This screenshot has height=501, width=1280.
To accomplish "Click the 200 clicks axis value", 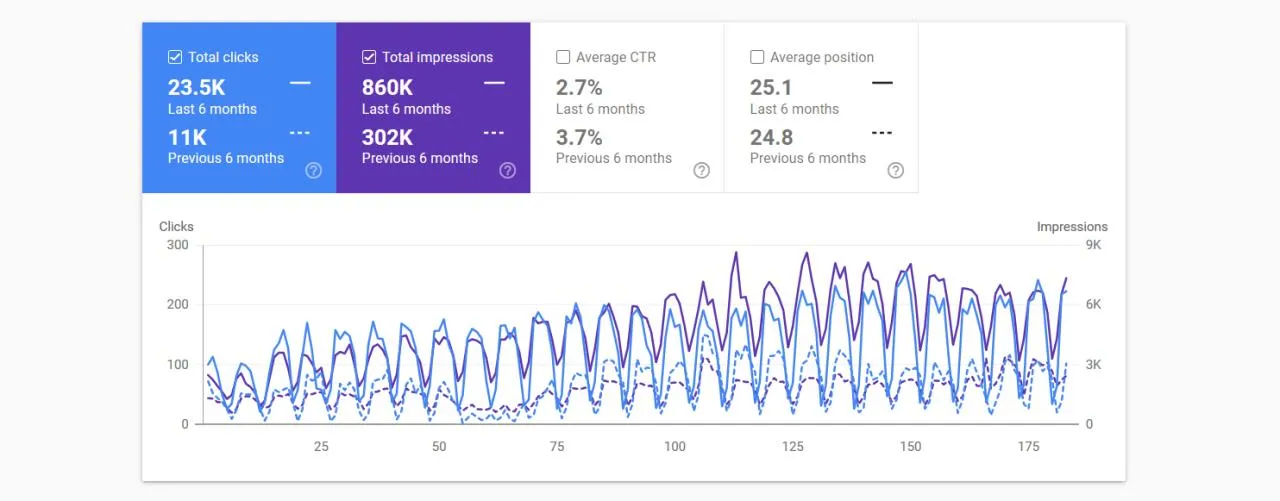I will point(177,305).
